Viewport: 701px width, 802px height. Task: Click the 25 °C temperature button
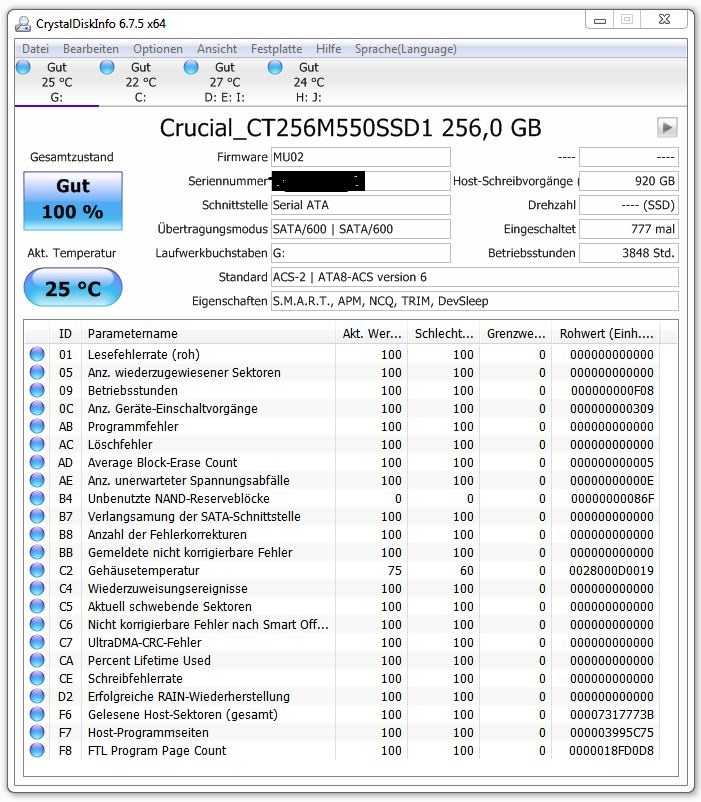(x=73, y=288)
